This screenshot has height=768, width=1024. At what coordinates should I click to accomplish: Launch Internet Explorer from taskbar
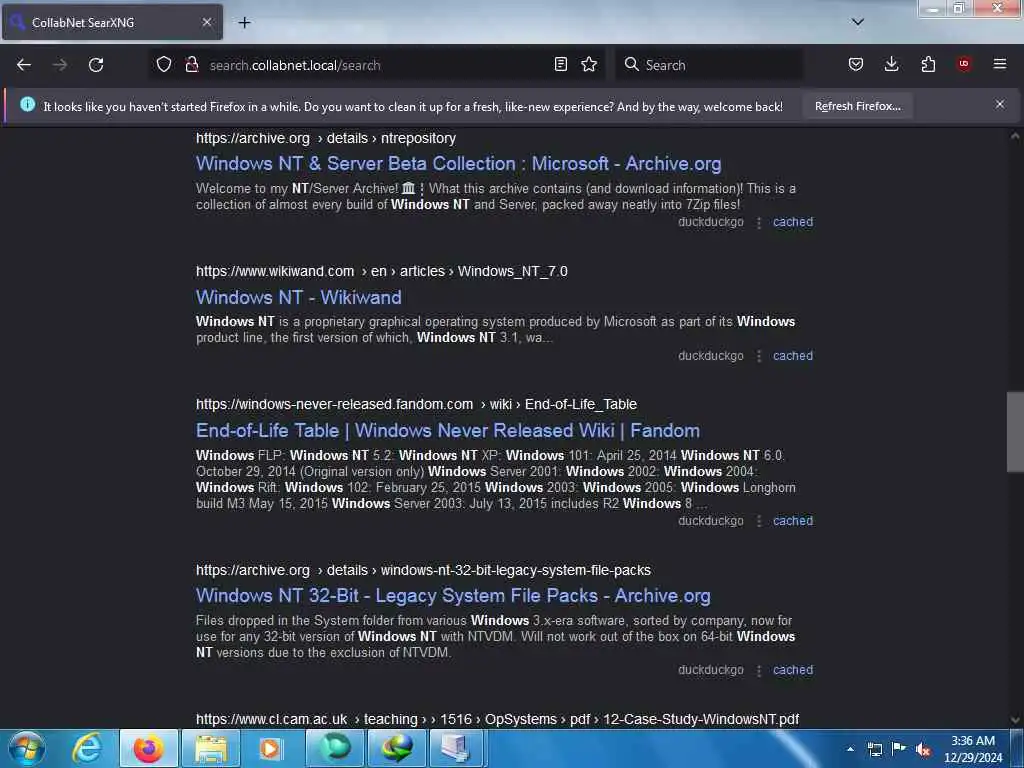87,748
